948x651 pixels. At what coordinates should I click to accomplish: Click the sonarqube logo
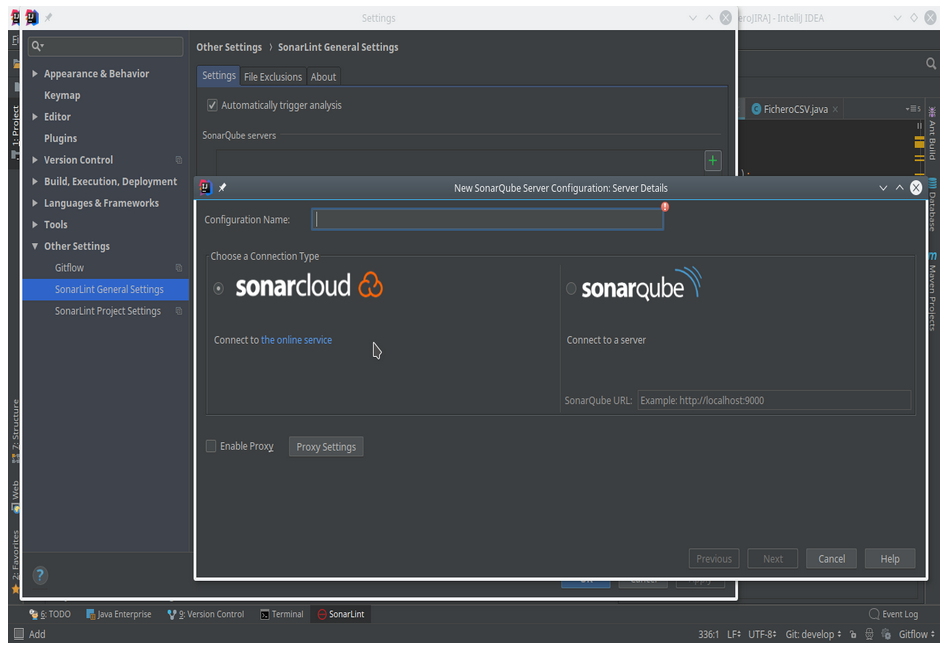tap(641, 285)
